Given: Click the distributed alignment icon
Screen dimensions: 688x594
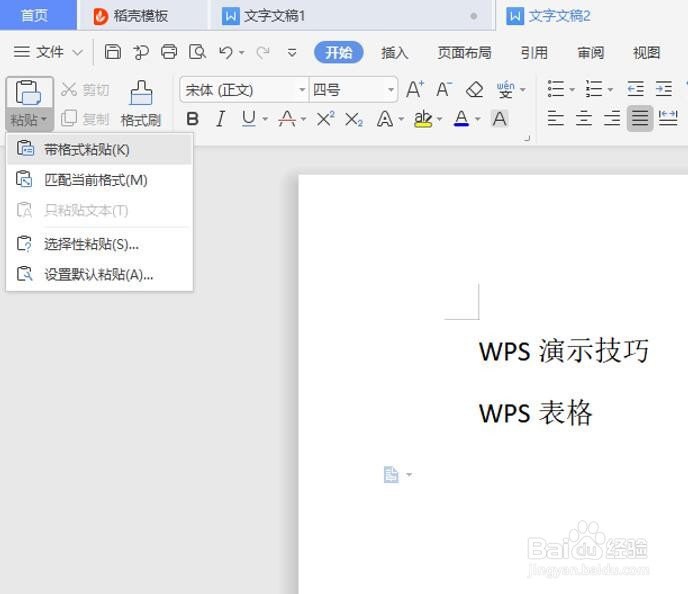Looking at the screenshot, I should (668, 118).
